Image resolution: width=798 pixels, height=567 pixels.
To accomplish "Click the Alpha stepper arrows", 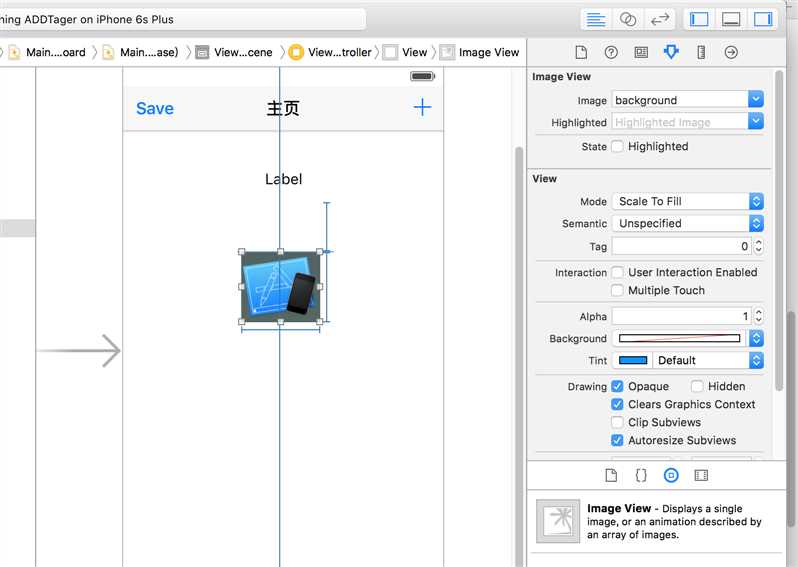I will tap(759, 316).
